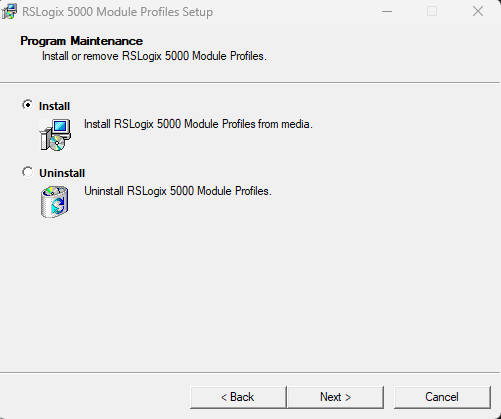Click the "RSLogix 5000 Module Profiles Setup" title
501x419 pixels.
(x=118, y=12)
